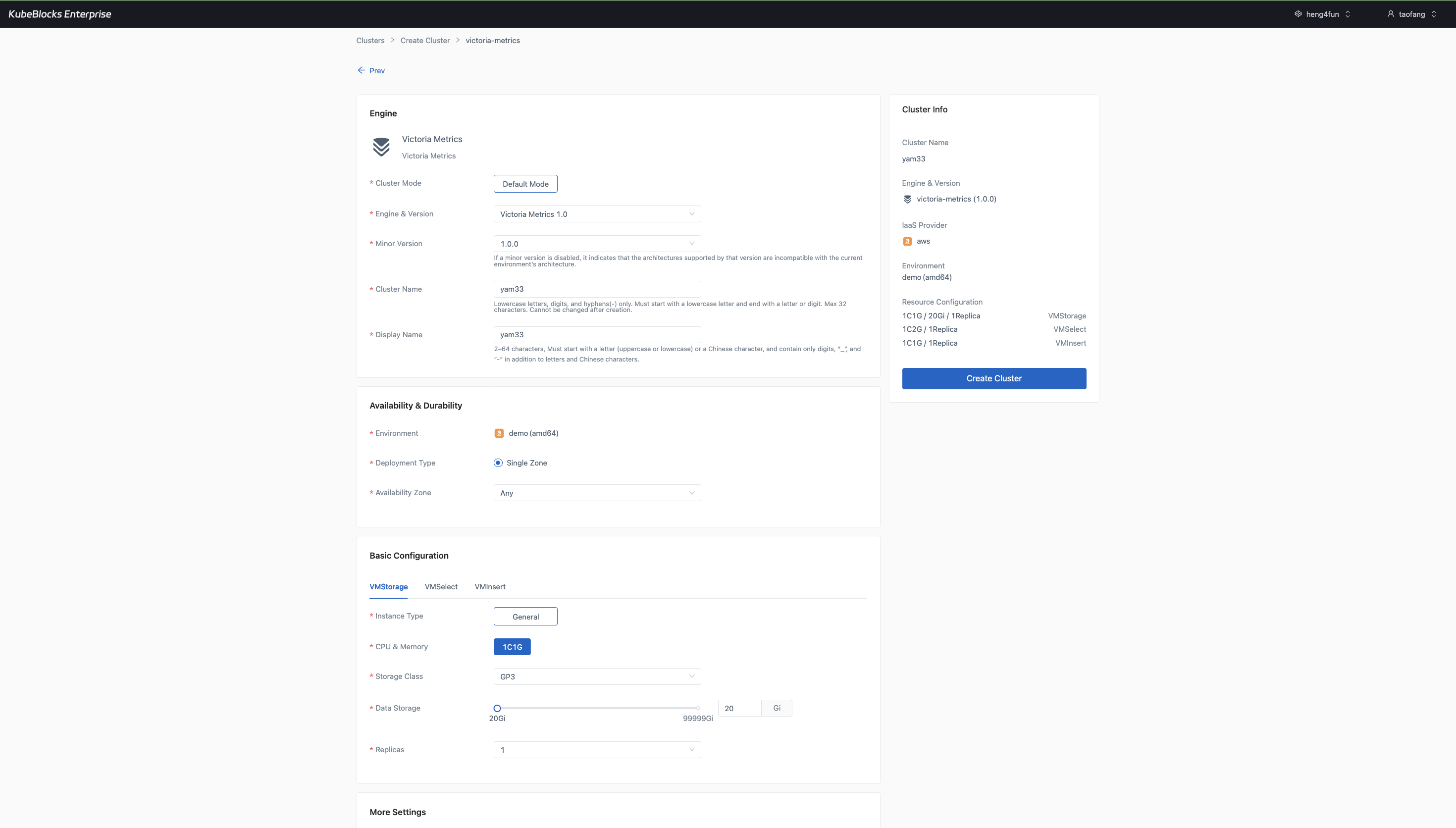Click the KubeBlocks Enterprise logo
1456x828 pixels.
point(60,14)
